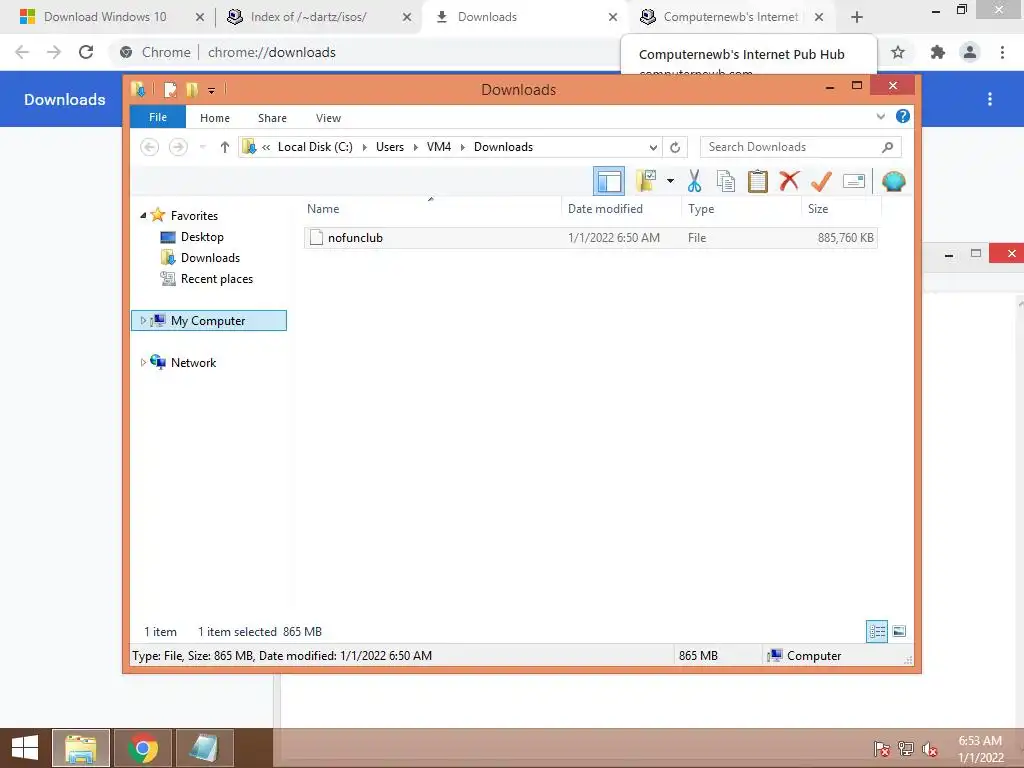Select Network in the navigation pane

[x=193, y=362]
